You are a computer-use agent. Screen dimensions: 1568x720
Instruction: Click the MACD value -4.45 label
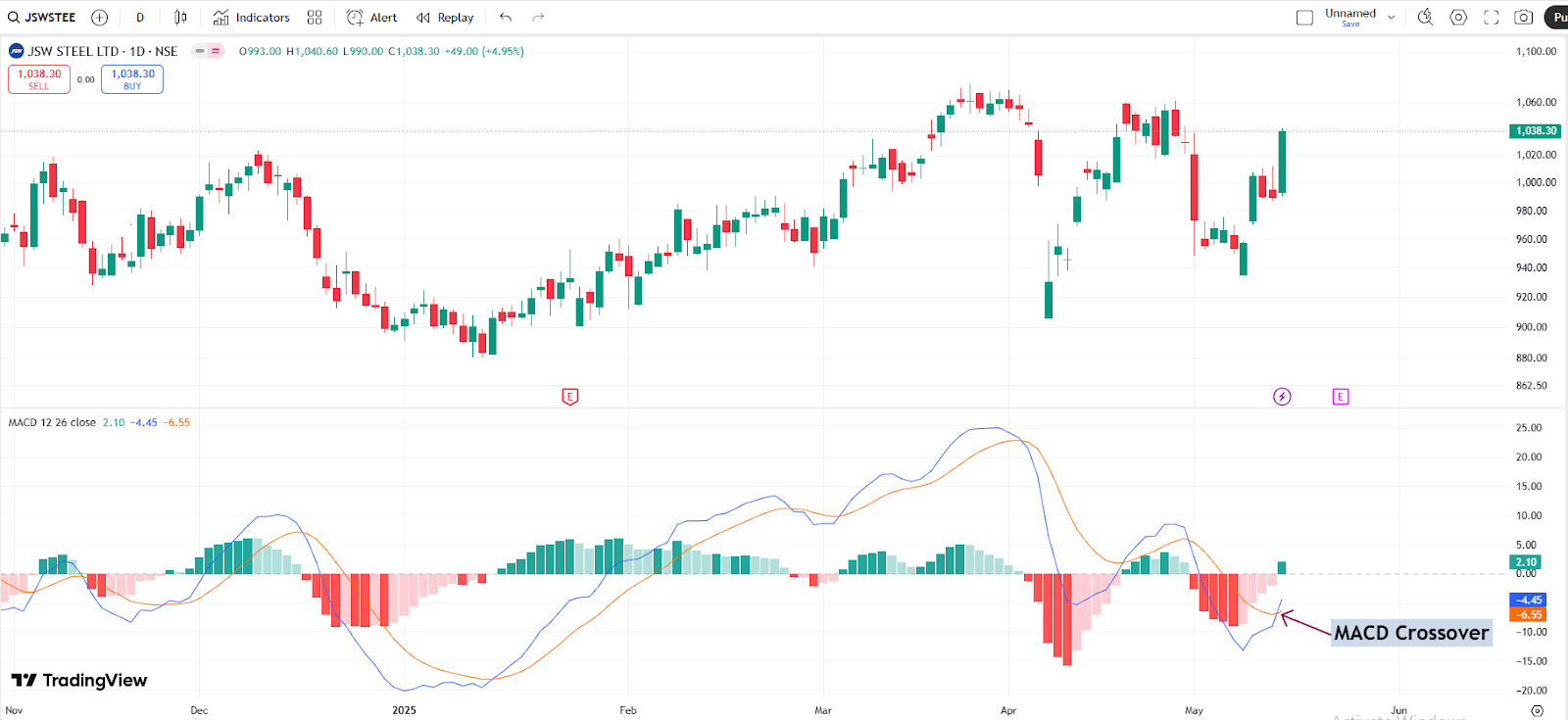pyautogui.click(x=1528, y=600)
